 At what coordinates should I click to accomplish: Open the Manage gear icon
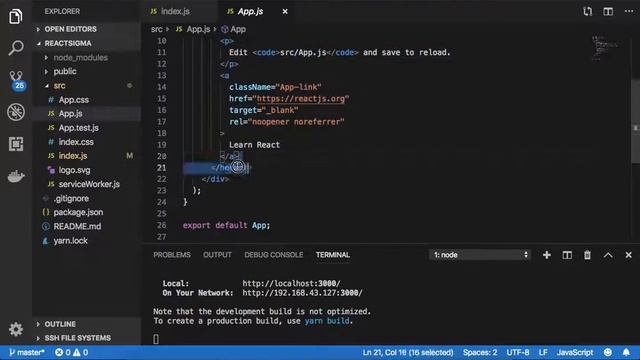tap(16, 329)
